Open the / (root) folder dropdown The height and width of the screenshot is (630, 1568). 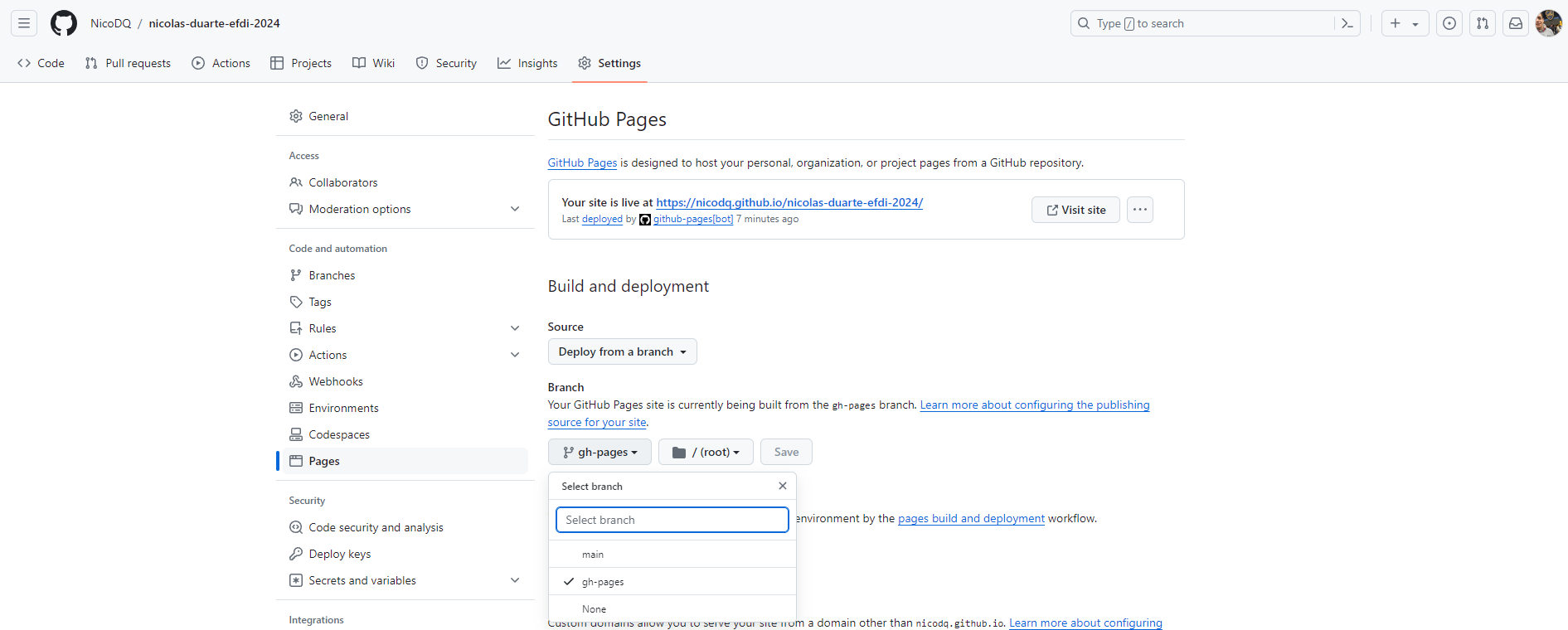[706, 452]
